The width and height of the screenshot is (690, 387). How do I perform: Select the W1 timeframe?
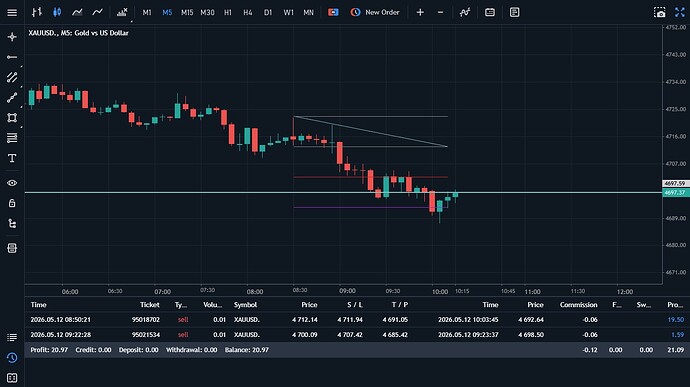point(288,12)
